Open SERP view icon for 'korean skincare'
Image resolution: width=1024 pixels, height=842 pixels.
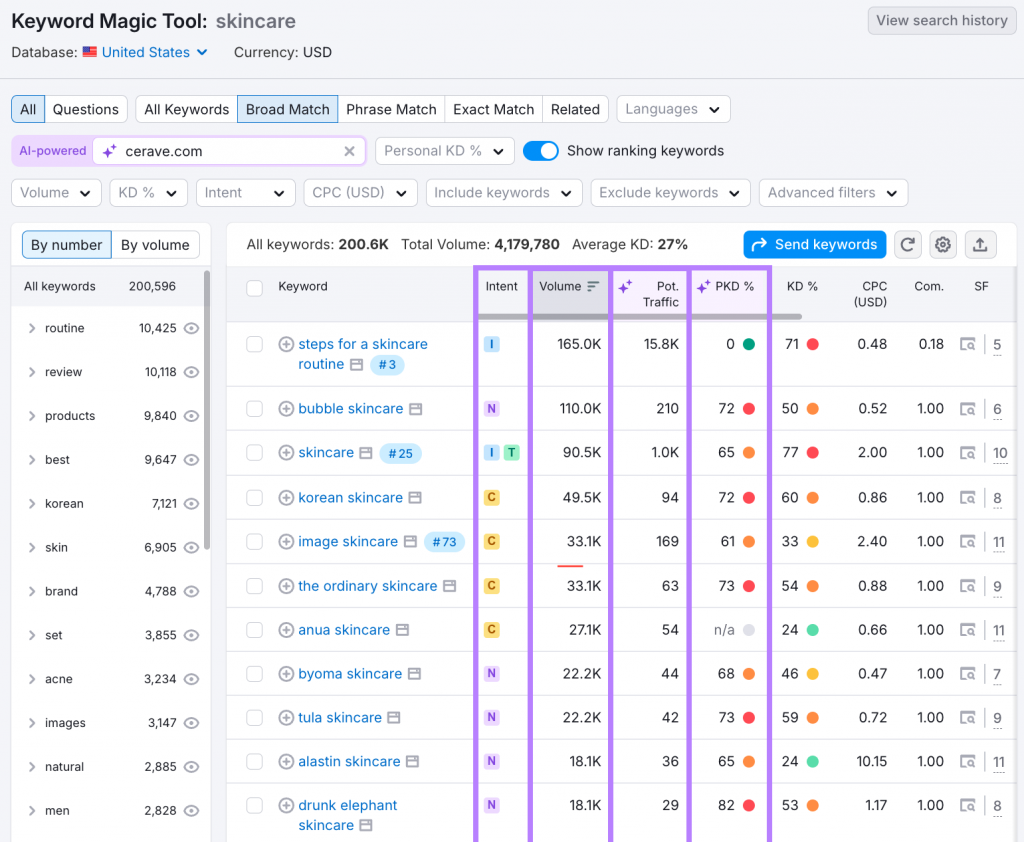pyautogui.click(x=967, y=498)
